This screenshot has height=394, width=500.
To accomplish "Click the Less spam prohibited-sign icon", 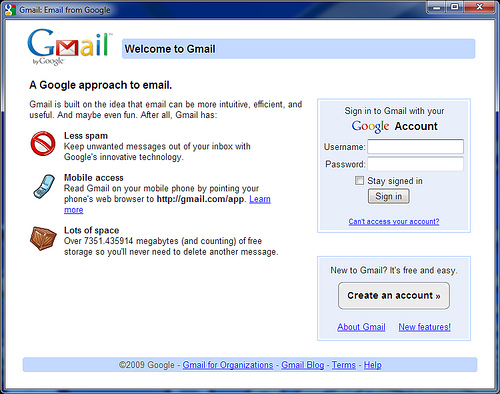I will (43, 143).
